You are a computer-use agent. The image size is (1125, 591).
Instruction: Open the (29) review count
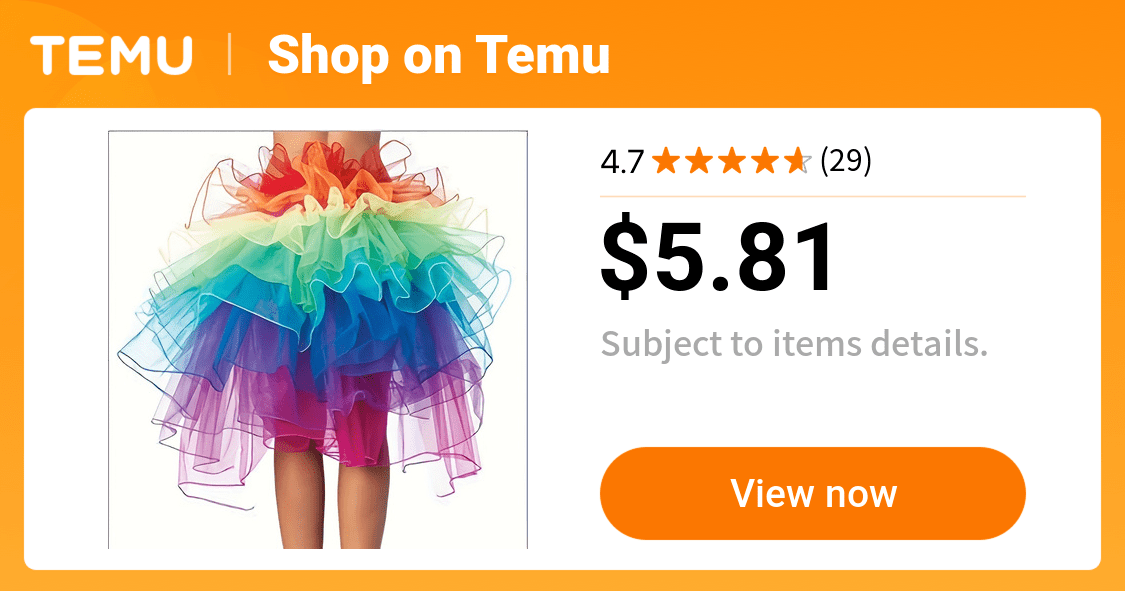(846, 161)
